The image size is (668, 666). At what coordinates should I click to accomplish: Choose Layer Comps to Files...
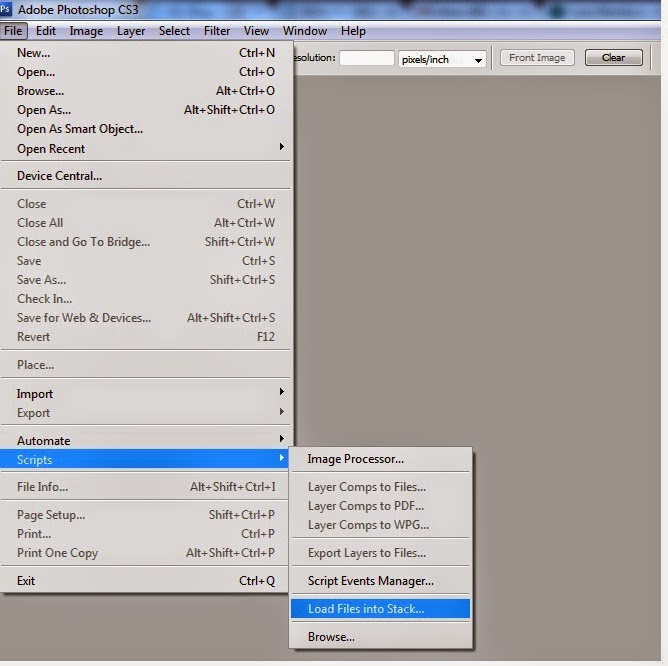pos(380,487)
